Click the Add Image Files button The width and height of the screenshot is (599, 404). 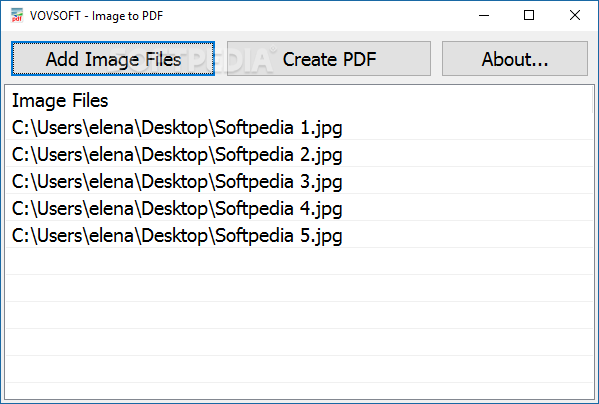pos(113,59)
